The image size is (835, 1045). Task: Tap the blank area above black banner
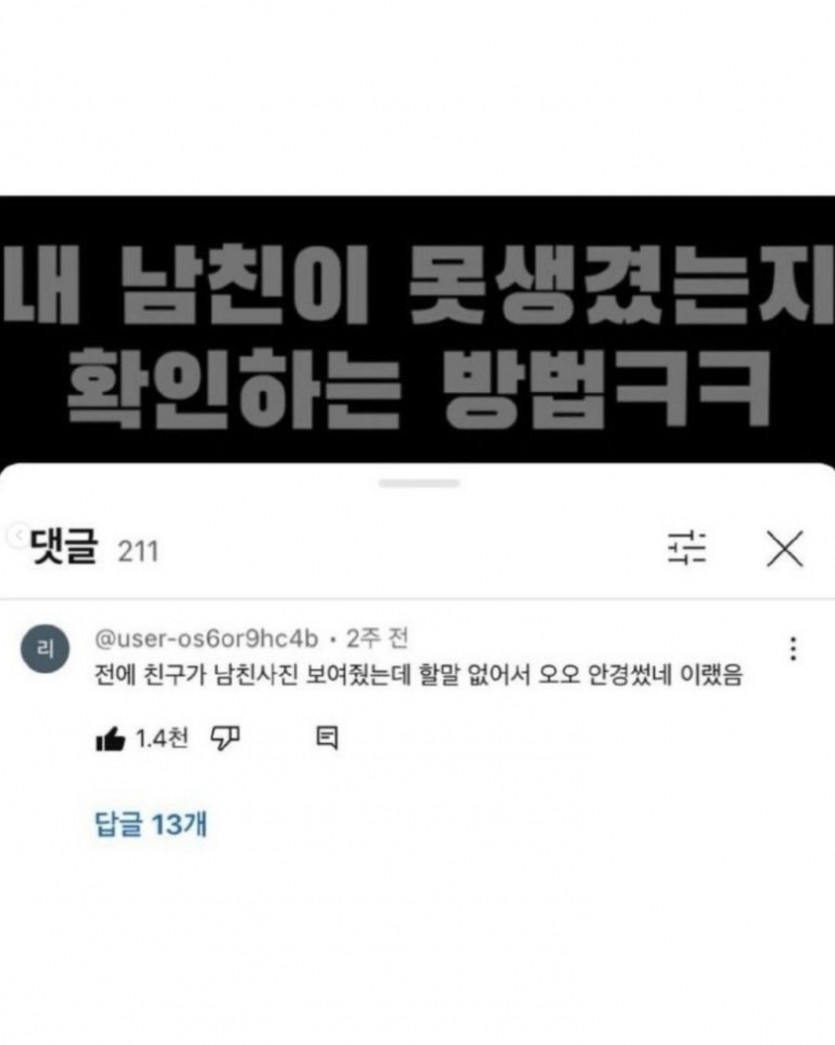pyautogui.click(x=417, y=98)
